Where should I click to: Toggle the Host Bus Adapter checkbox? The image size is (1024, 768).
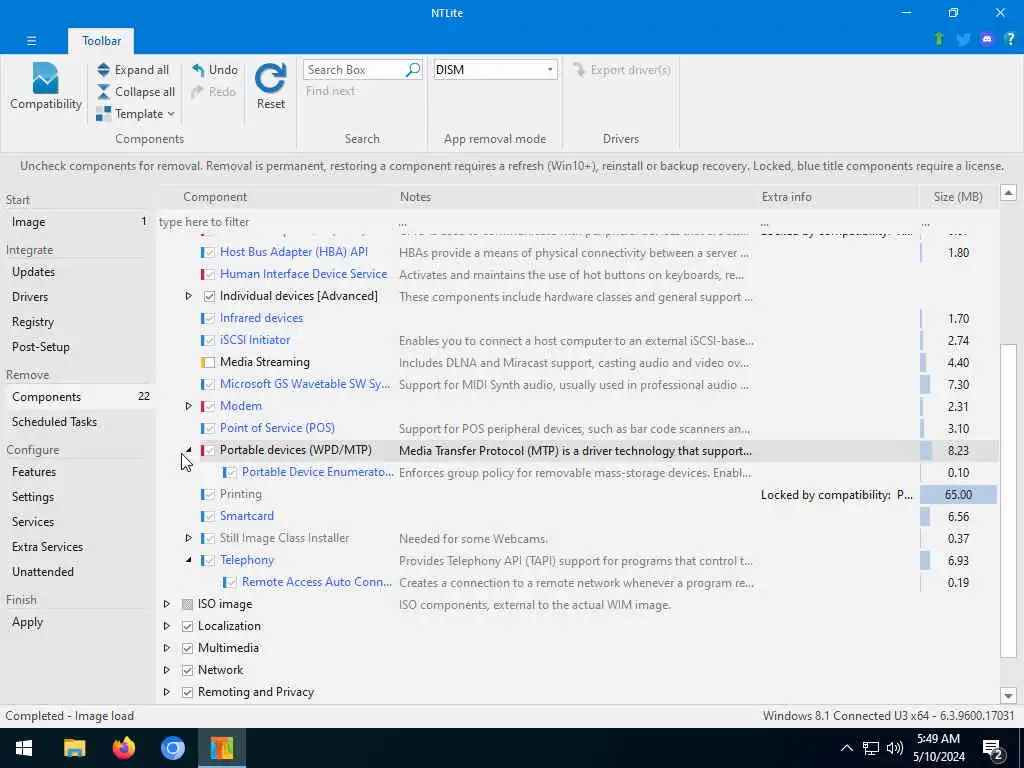pos(209,252)
